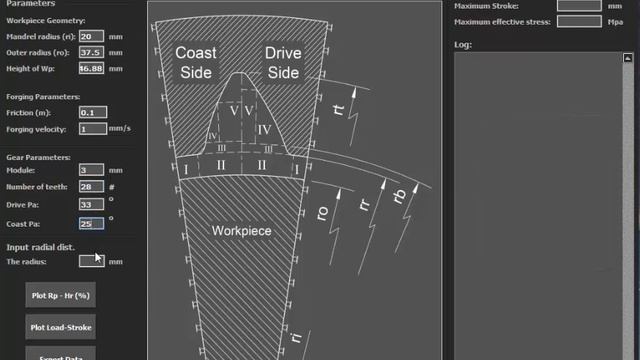This screenshot has height=360, width=640.
Task: Select the Outer radius field showing 37.5
Action: click(x=91, y=52)
